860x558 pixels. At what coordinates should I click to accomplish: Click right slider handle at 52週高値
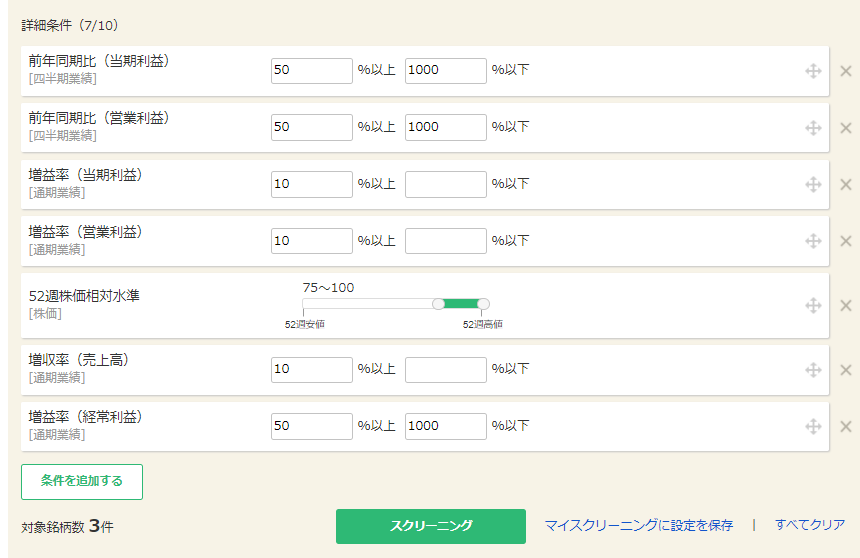[483, 304]
